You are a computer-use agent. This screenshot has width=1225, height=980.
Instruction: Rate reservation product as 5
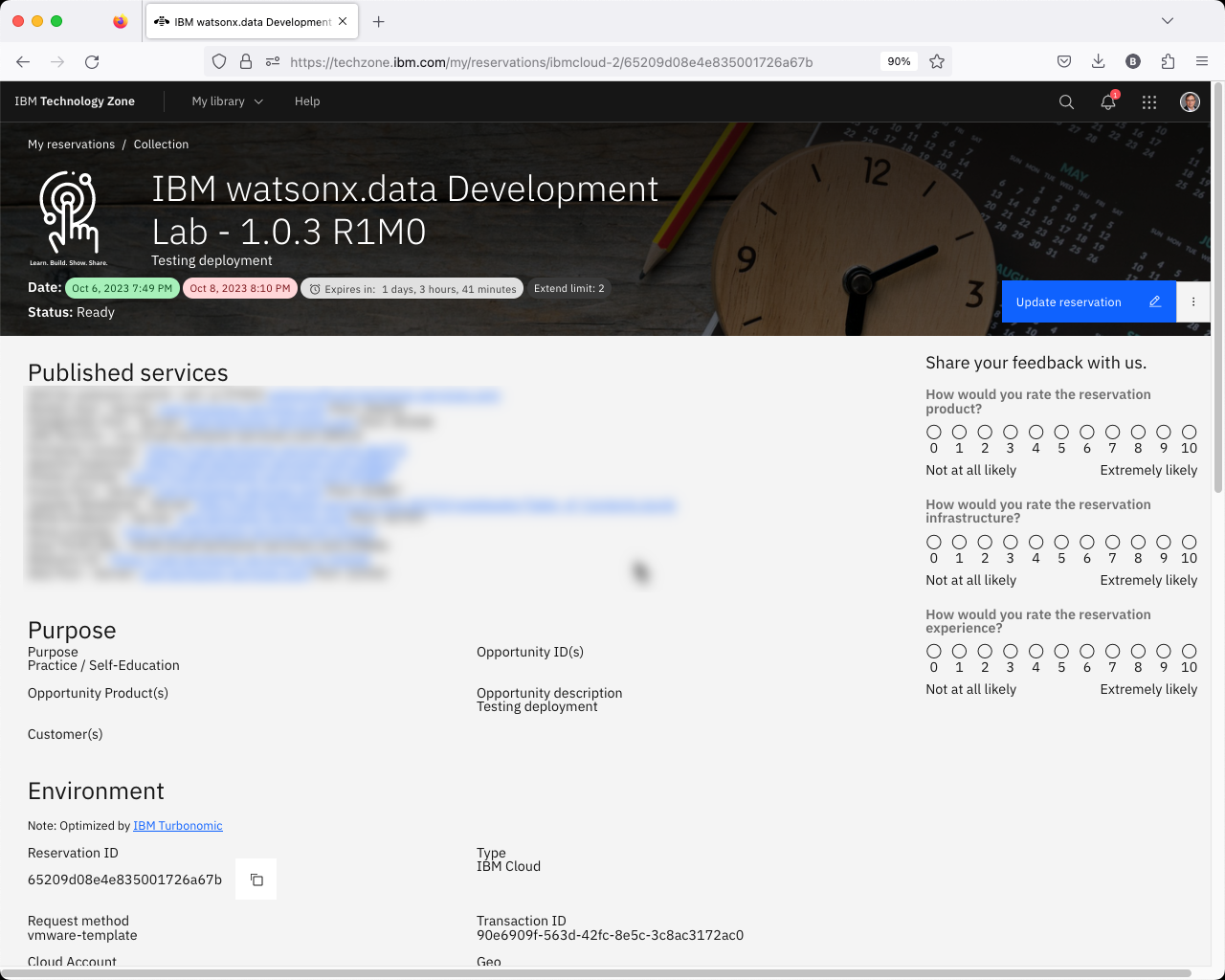pos(1061,433)
